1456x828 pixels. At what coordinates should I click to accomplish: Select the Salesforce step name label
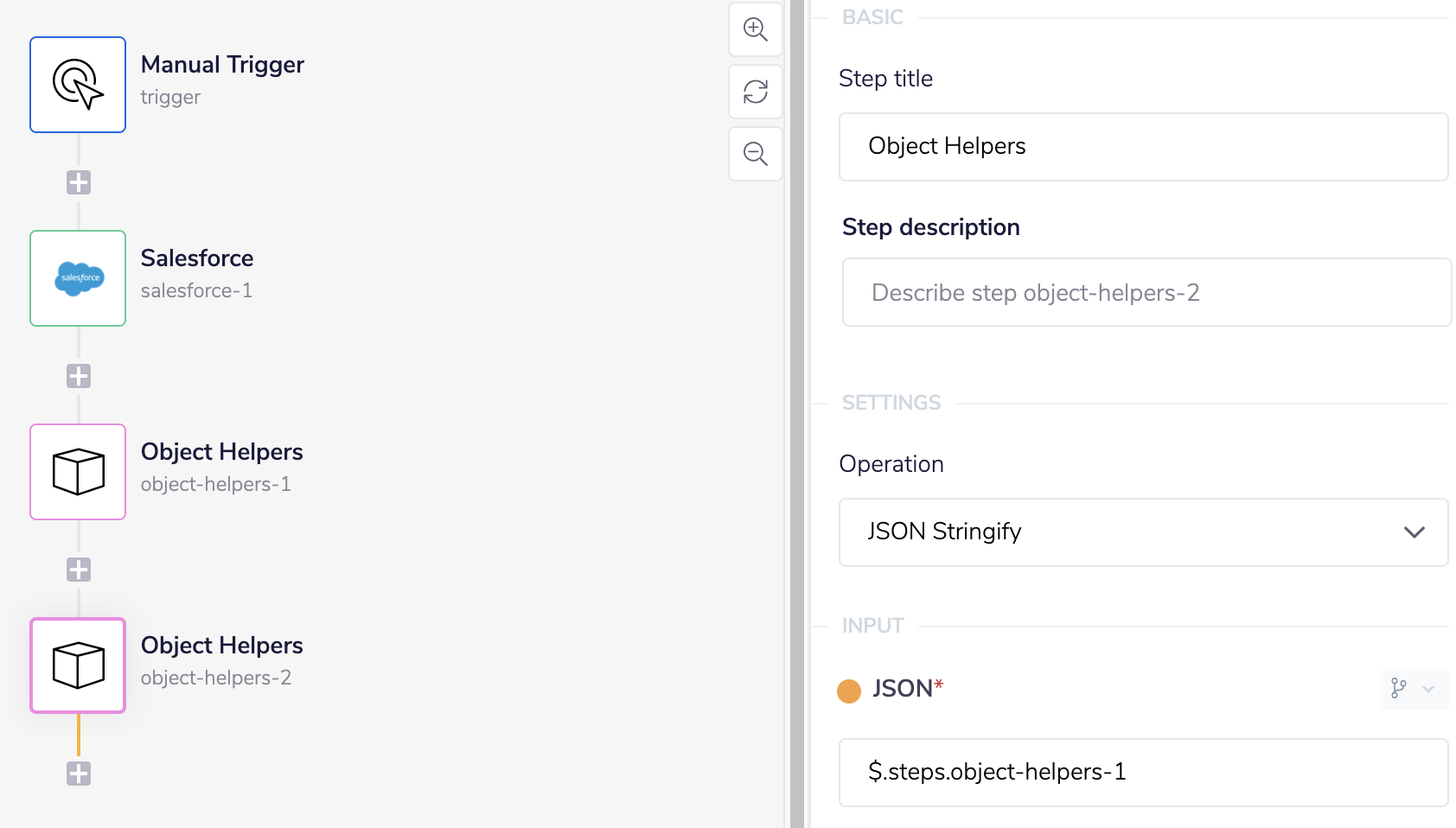[x=196, y=258]
